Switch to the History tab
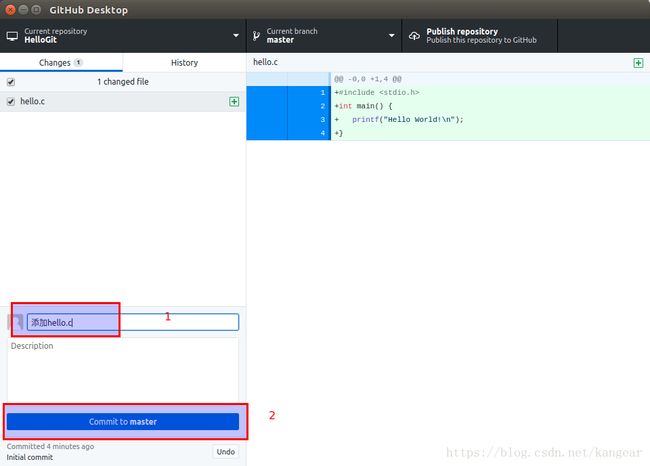This screenshot has width=650, height=466. [184, 63]
